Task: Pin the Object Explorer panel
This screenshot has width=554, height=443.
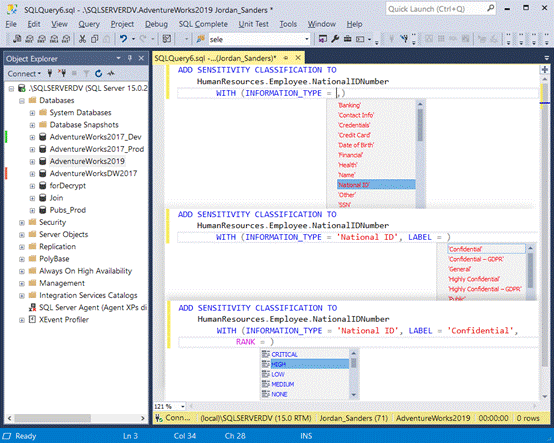Action: coord(130,58)
